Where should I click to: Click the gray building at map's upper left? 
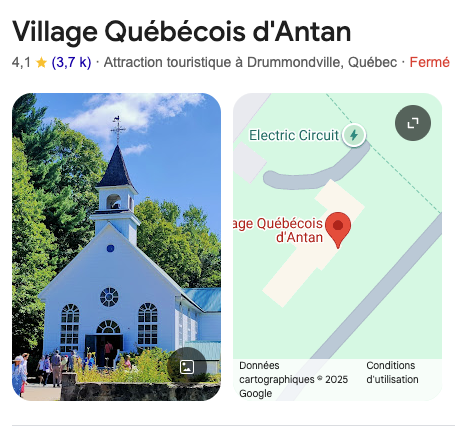[x=248, y=162]
